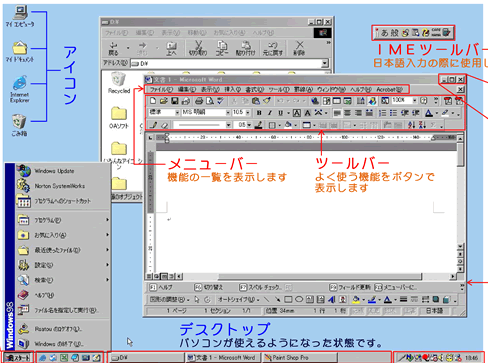This screenshot has width=488, height=363.
Task: Open the 編集 menu in Word
Action: pos(187,89)
